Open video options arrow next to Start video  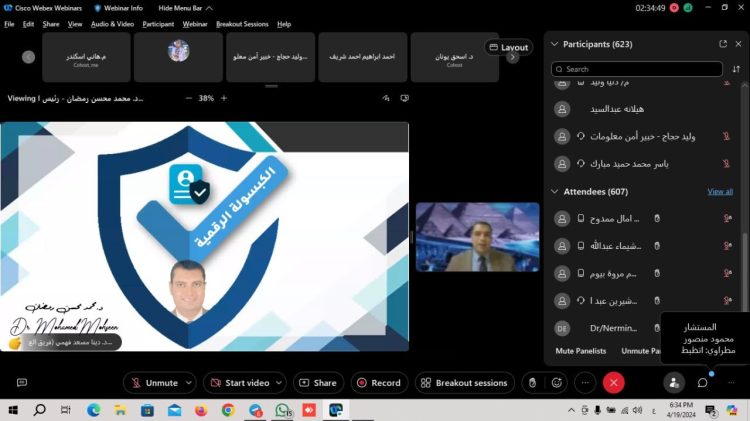pos(279,383)
